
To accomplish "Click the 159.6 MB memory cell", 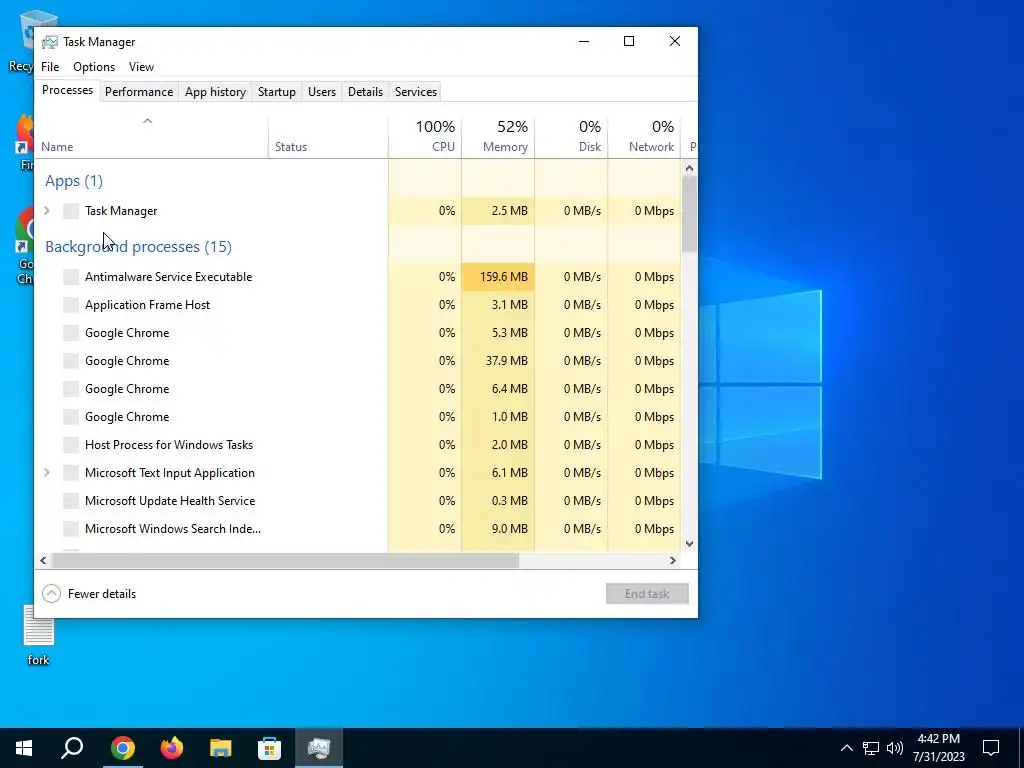I will [x=498, y=277].
